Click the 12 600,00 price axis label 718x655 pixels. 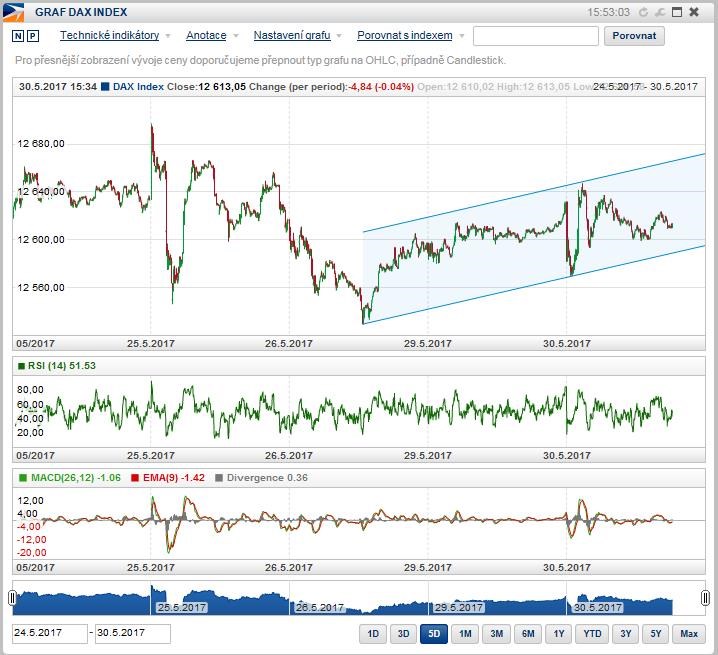[x=41, y=240]
